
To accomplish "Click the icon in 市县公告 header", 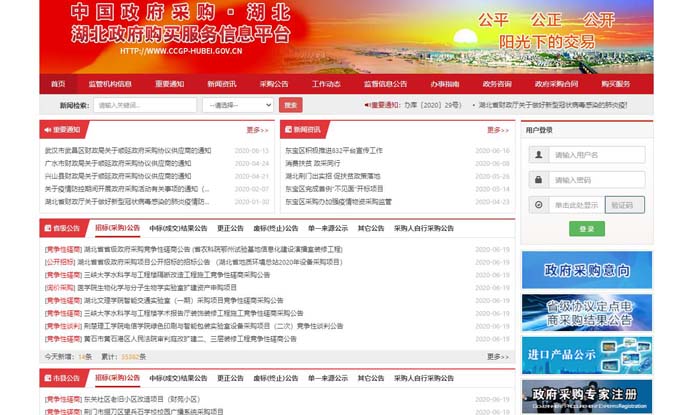I will point(48,378).
